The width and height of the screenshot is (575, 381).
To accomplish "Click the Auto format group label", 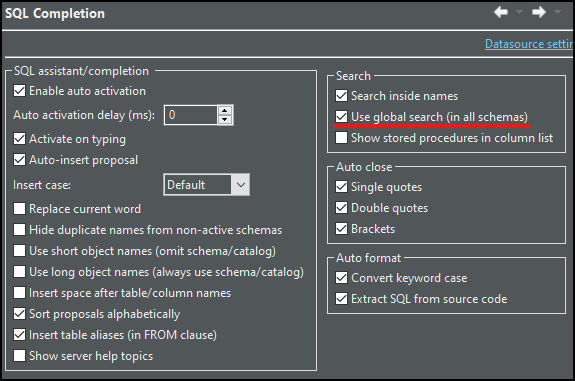I will (x=369, y=258).
